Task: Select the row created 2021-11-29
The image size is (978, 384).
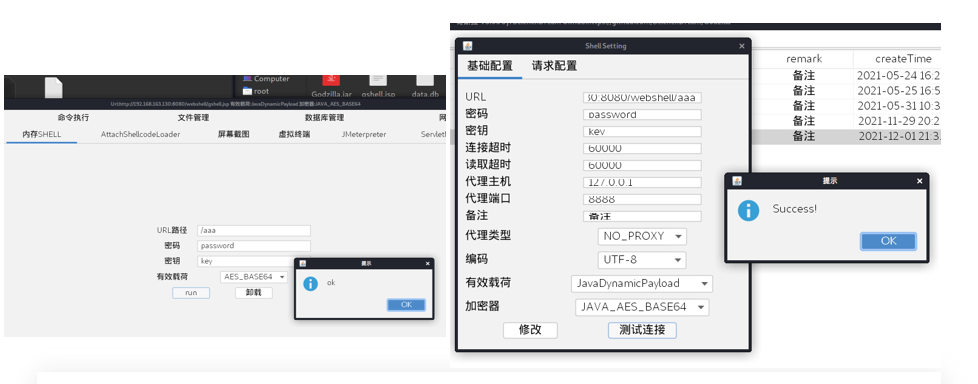Action: tap(846, 121)
